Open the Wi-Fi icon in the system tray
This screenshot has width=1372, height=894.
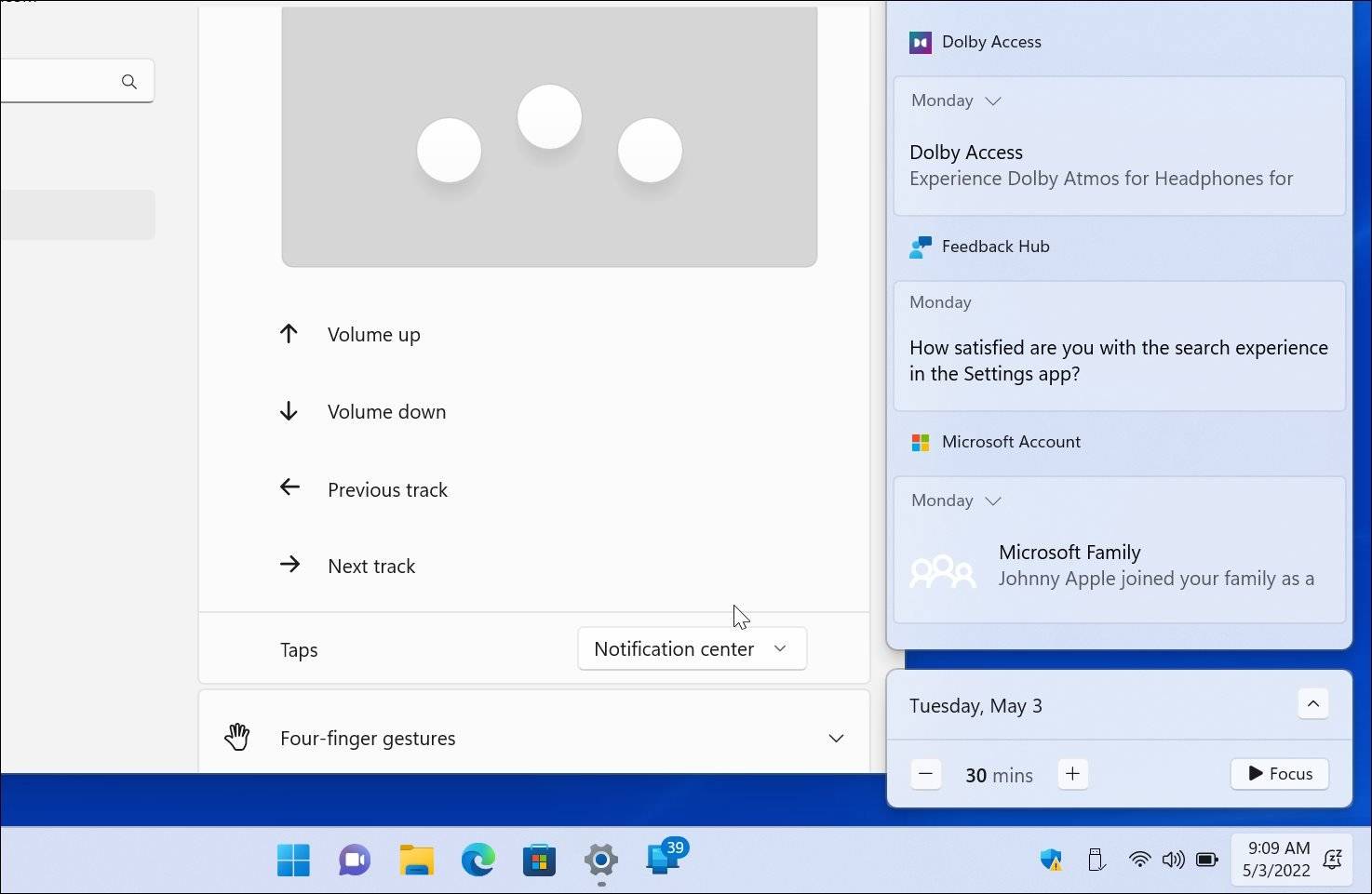1140,860
